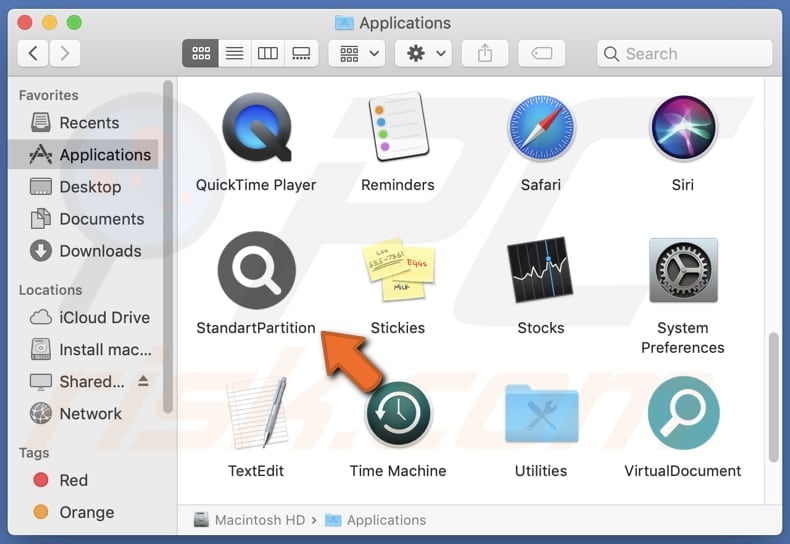Switch to column view
Screen dimensions: 790x544
(x=268, y=53)
